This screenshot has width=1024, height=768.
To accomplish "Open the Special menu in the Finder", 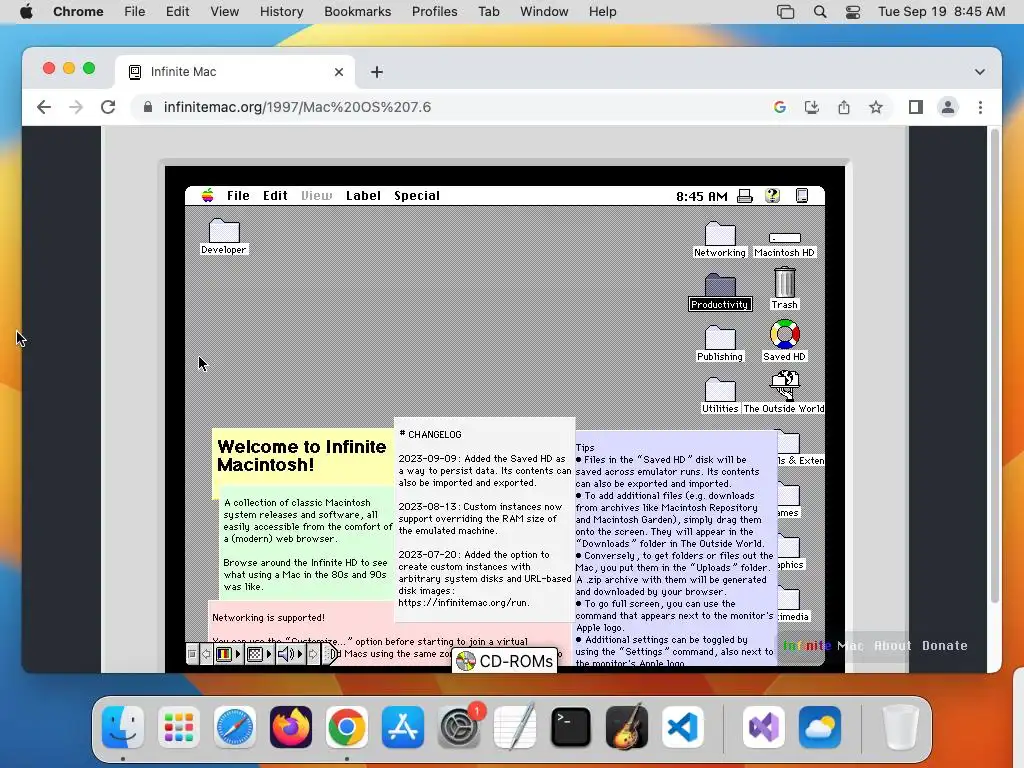I will point(417,195).
